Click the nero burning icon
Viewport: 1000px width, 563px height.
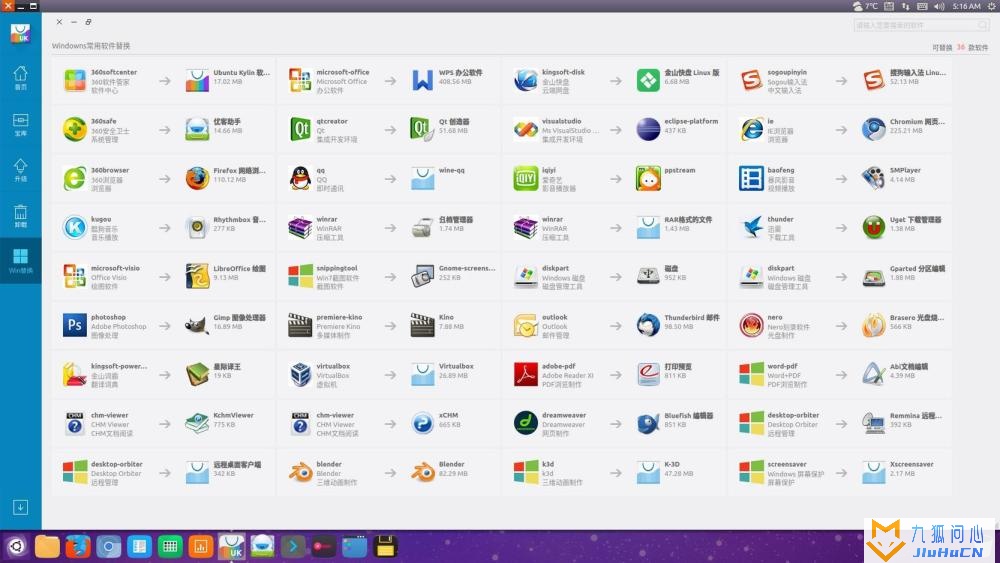751,326
